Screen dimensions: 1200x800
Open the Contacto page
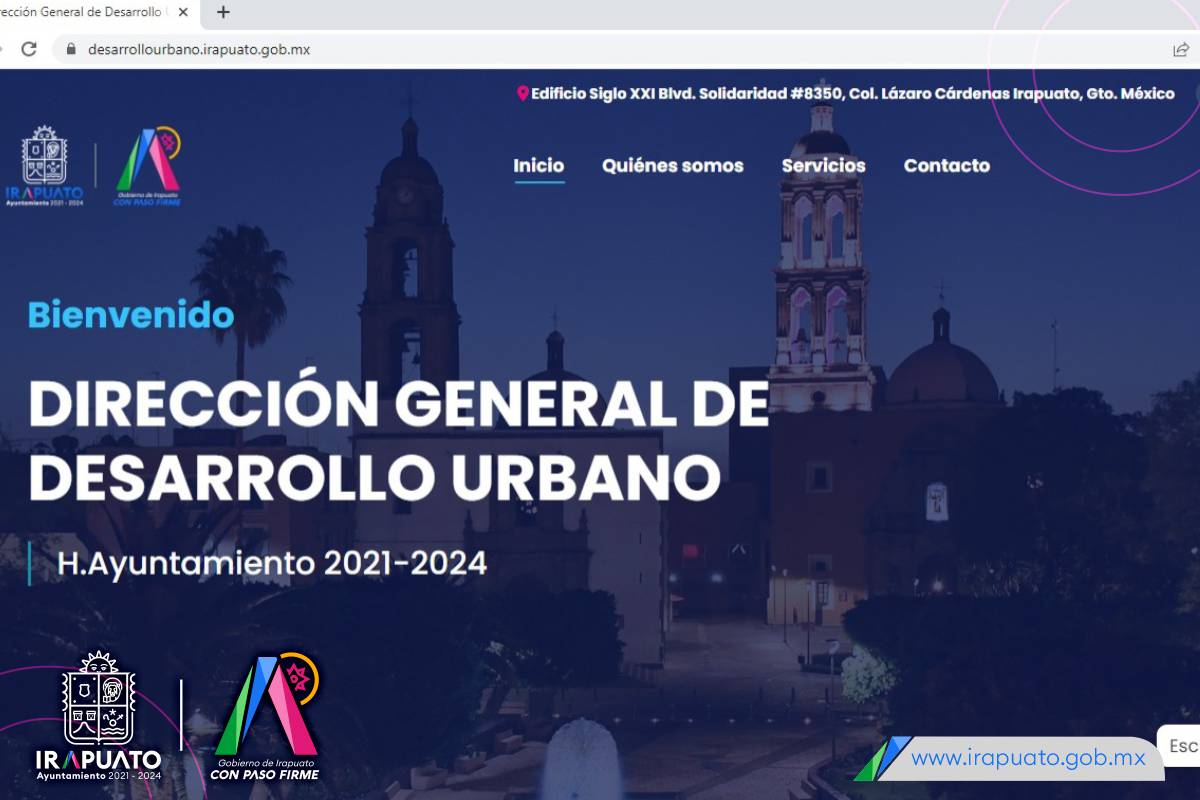pos(947,166)
